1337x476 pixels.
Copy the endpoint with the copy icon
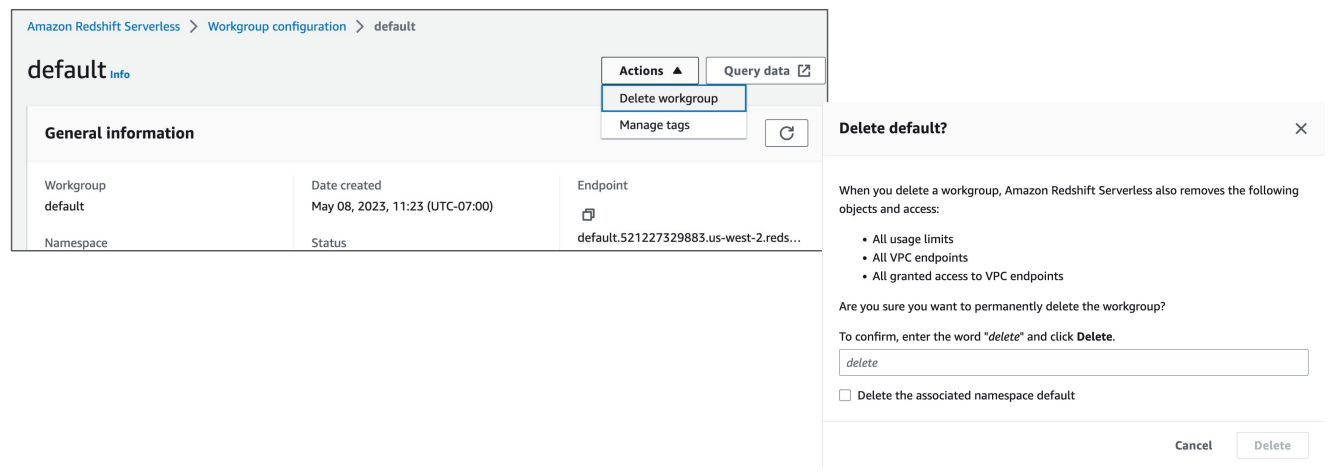pyautogui.click(x=588, y=215)
